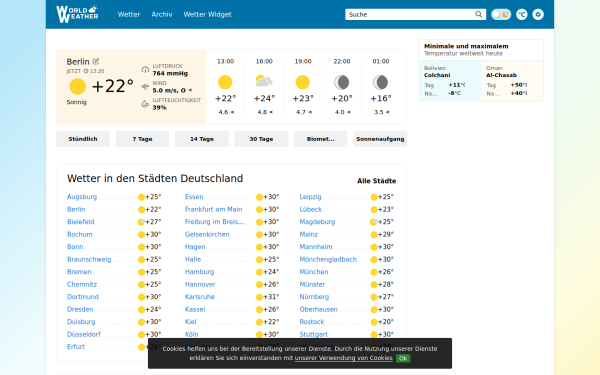Open weather for Kassel
Screen dimensions: 600x375
point(195,309)
